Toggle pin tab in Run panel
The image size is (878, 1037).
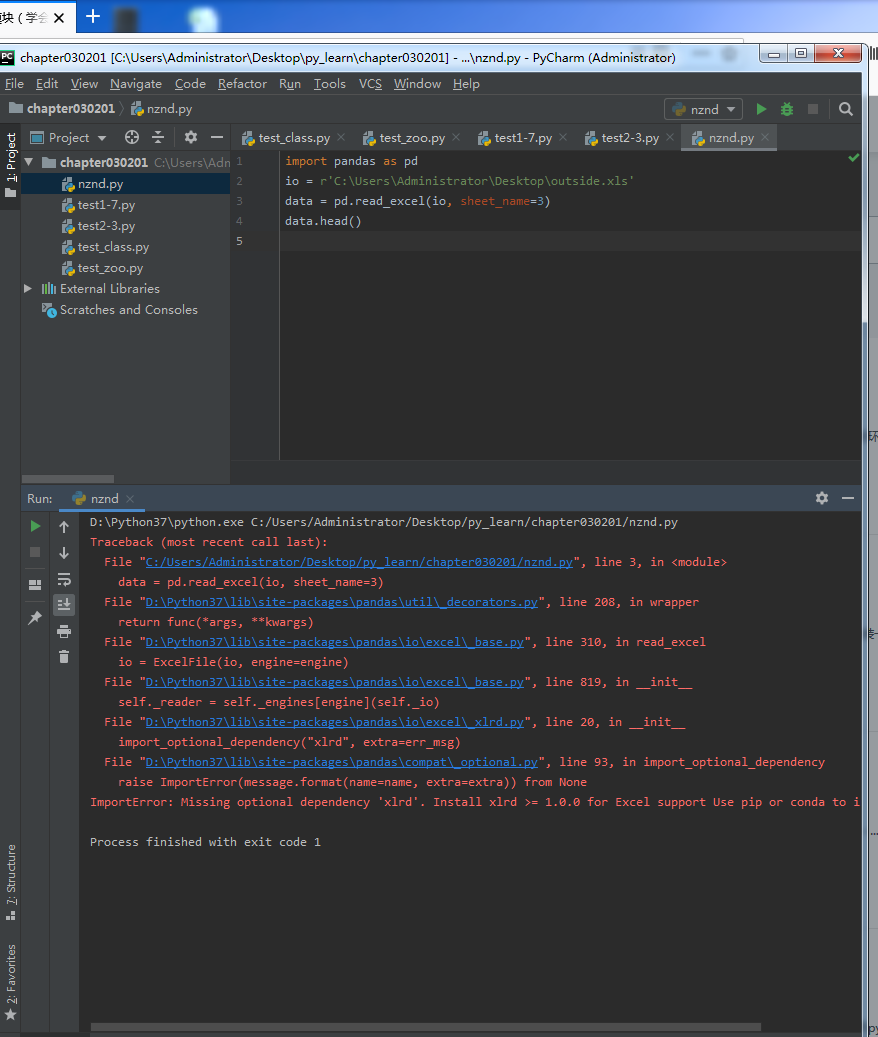35,618
